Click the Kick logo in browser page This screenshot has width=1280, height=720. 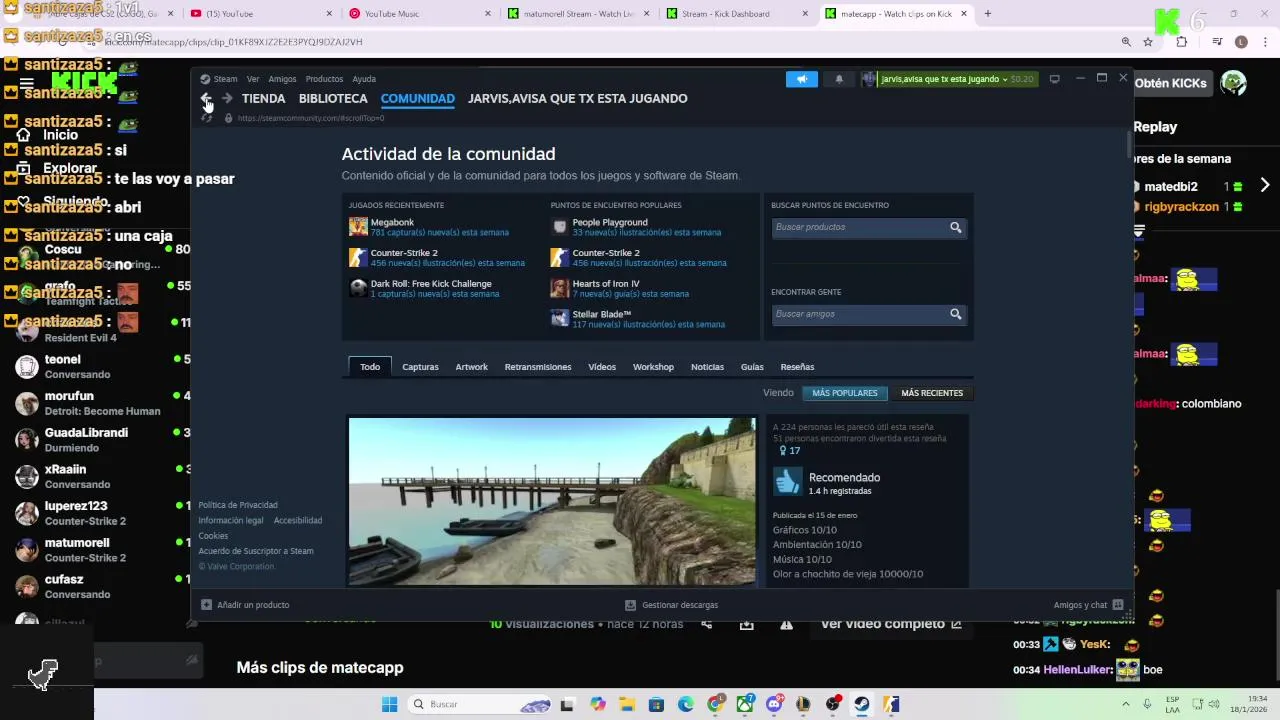[85, 84]
